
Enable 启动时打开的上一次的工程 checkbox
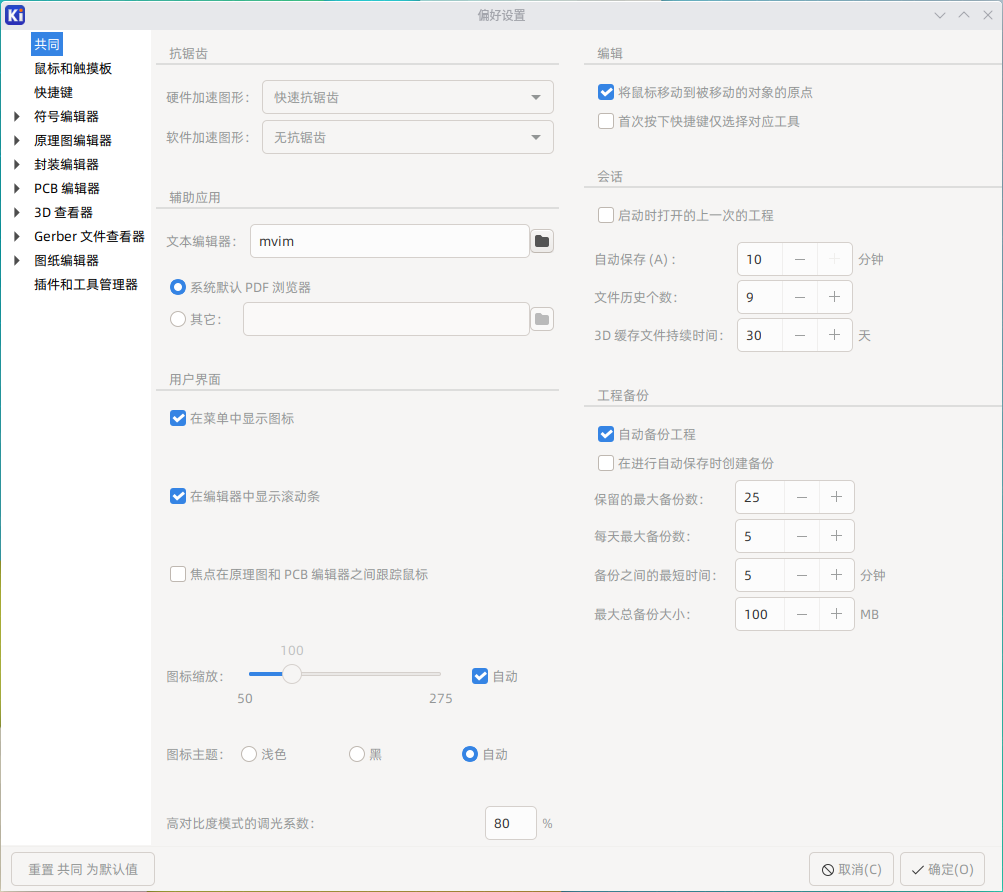point(606,215)
